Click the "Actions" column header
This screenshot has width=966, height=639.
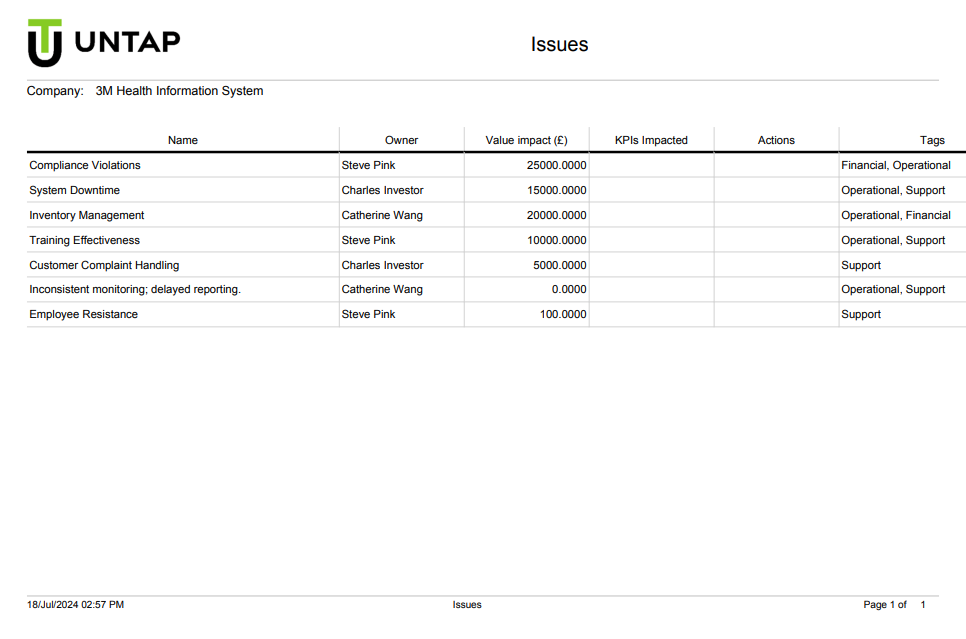(776, 140)
